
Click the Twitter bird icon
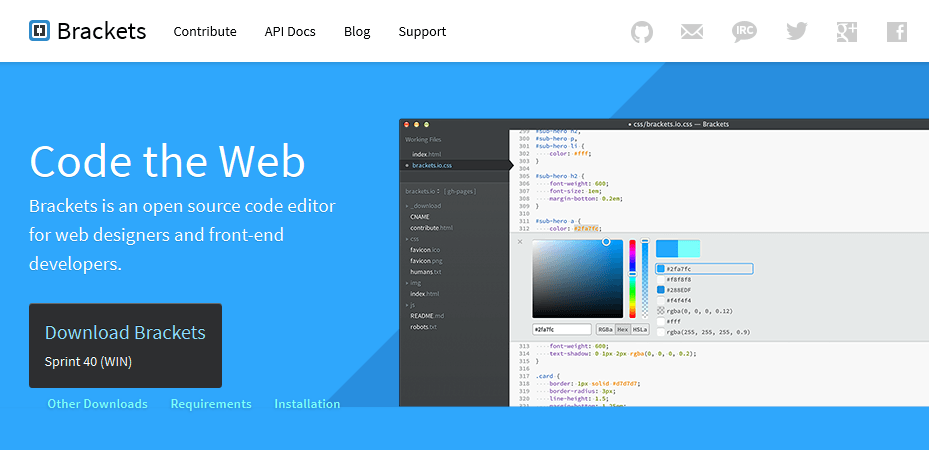pos(796,32)
